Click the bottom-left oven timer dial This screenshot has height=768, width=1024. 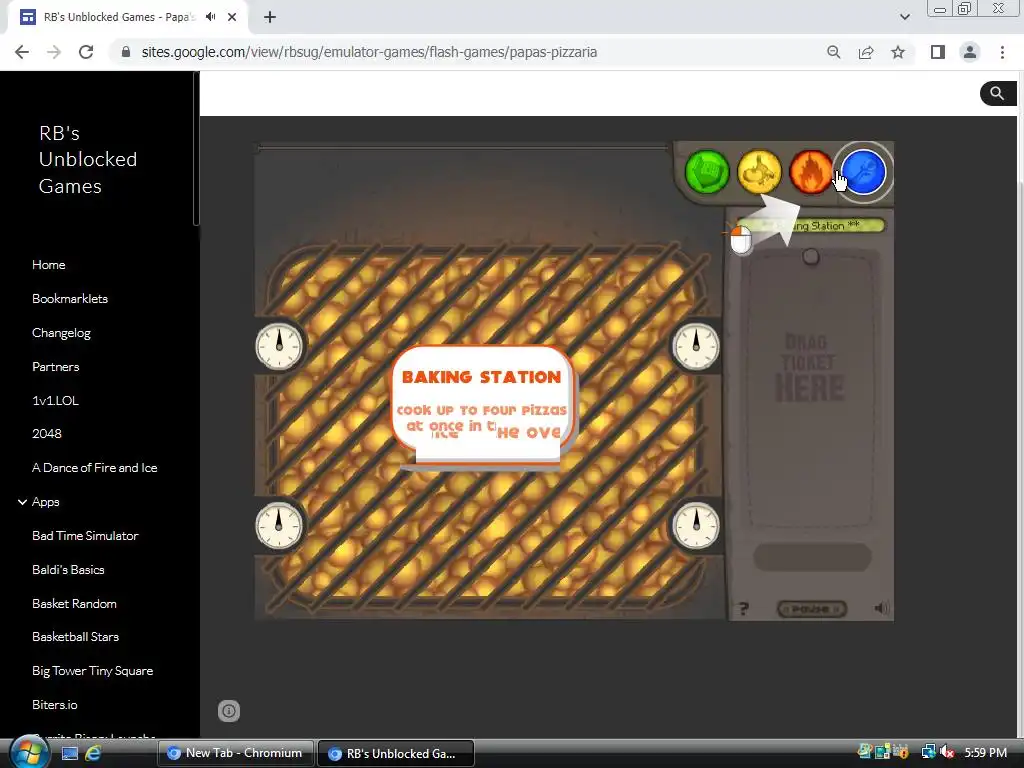pyautogui.click(x=279, y=526)
